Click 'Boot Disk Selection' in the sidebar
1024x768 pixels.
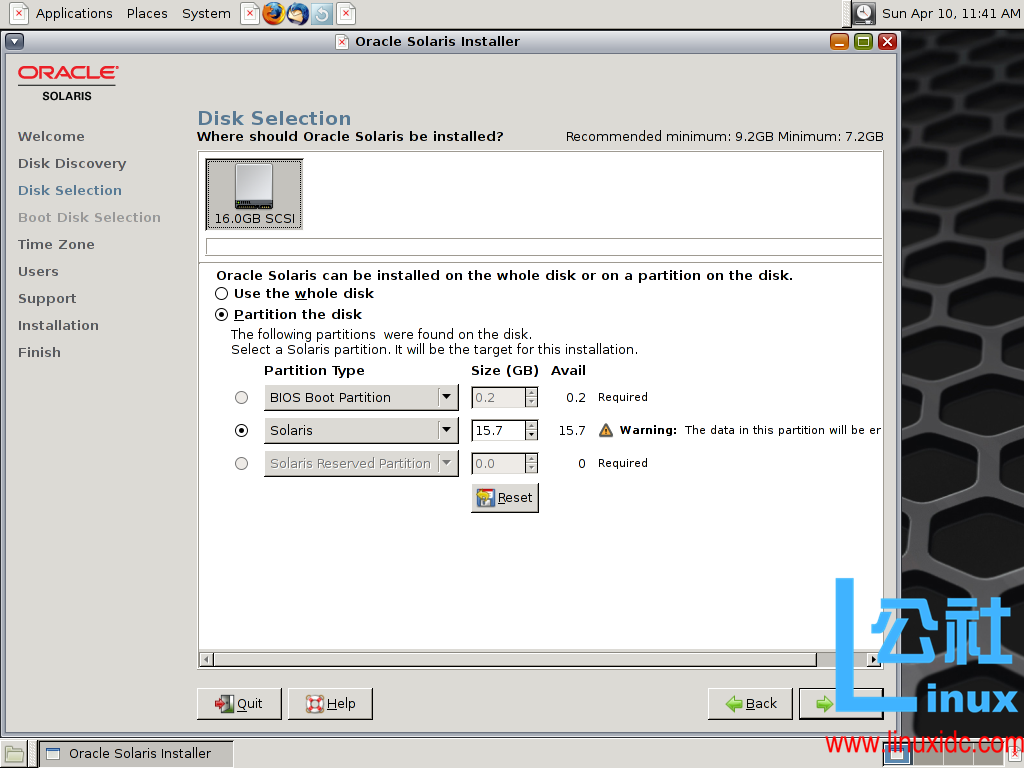coord(89,217)
